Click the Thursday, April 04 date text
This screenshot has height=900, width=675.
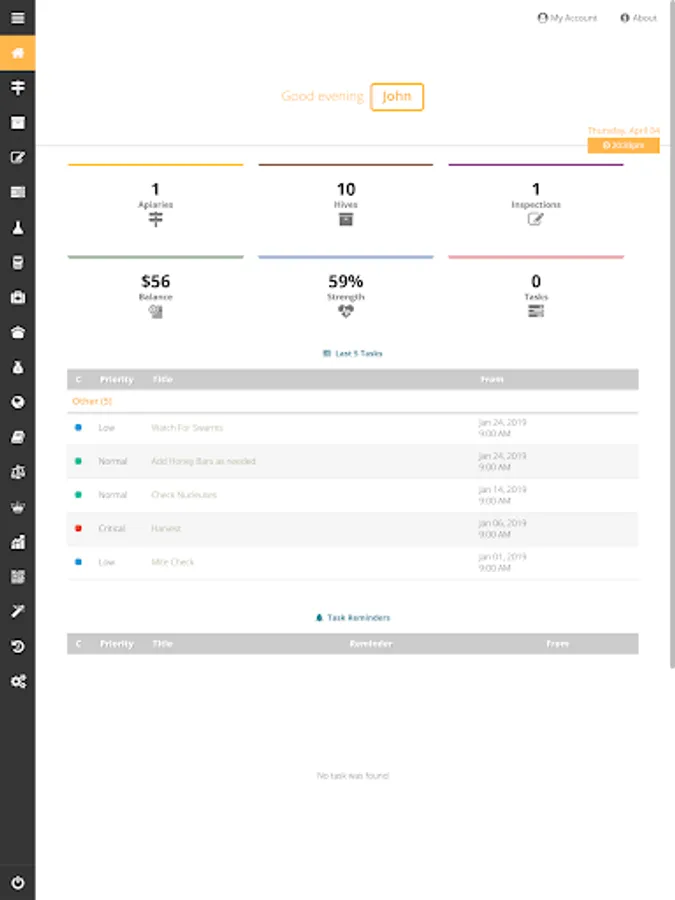[623, 130]
